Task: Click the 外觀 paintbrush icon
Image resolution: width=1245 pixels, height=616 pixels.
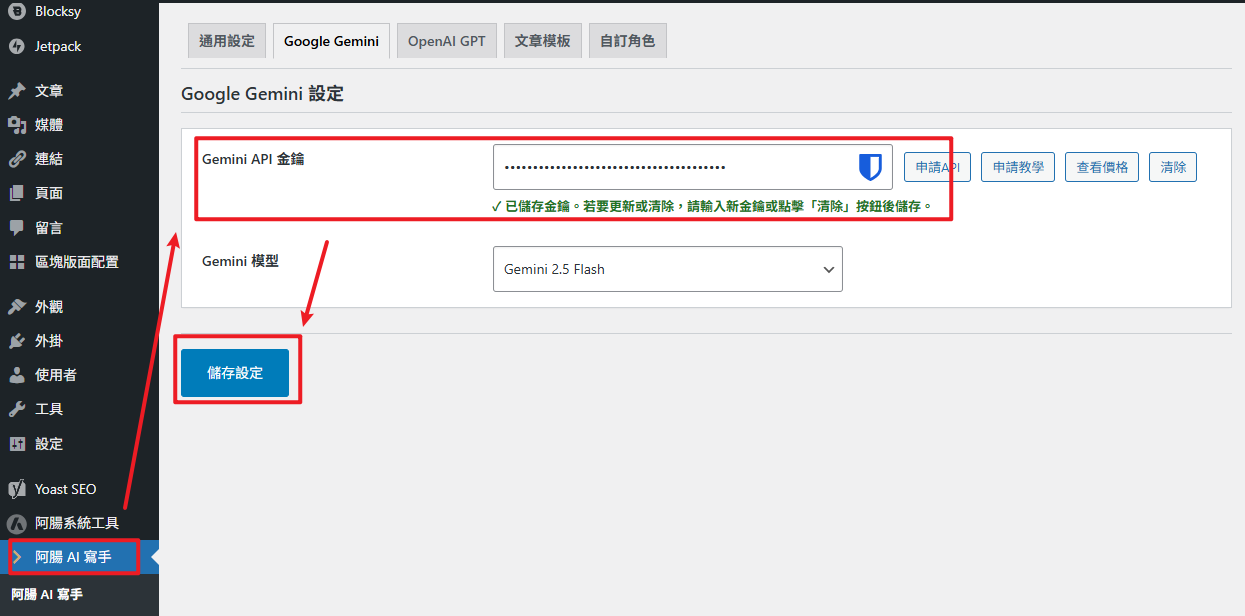Action: [16, 307]
